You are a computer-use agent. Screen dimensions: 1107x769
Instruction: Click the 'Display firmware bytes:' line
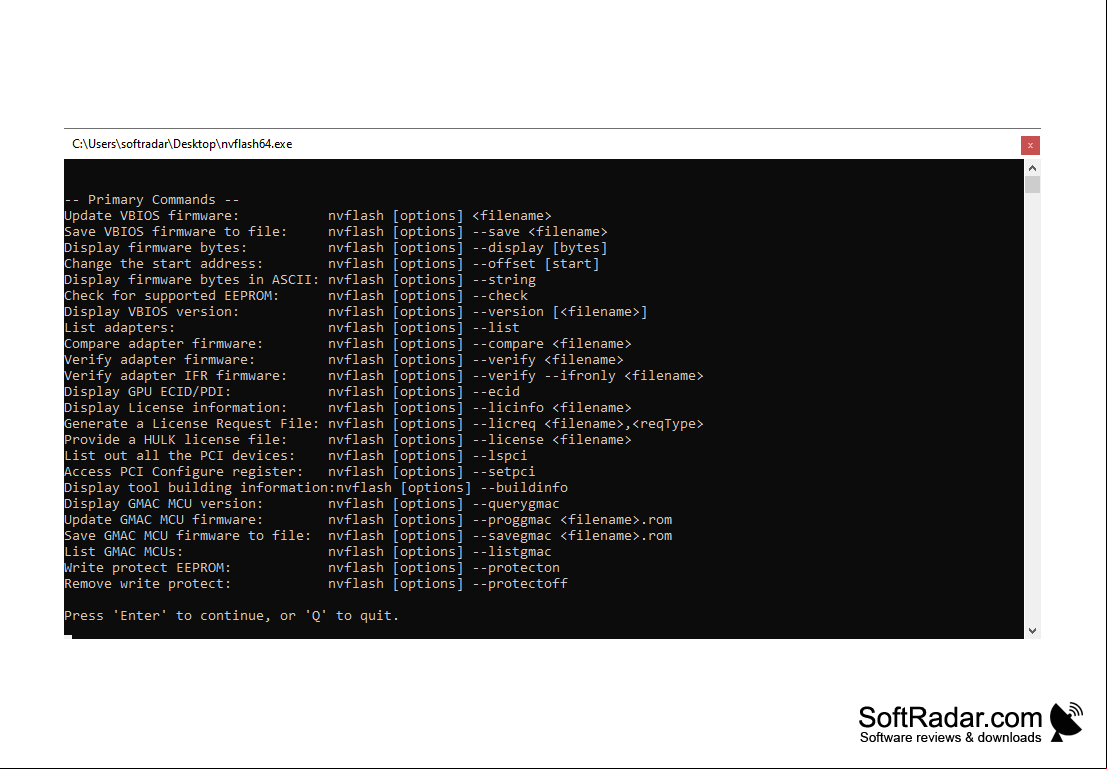click(x=336, y=248)
